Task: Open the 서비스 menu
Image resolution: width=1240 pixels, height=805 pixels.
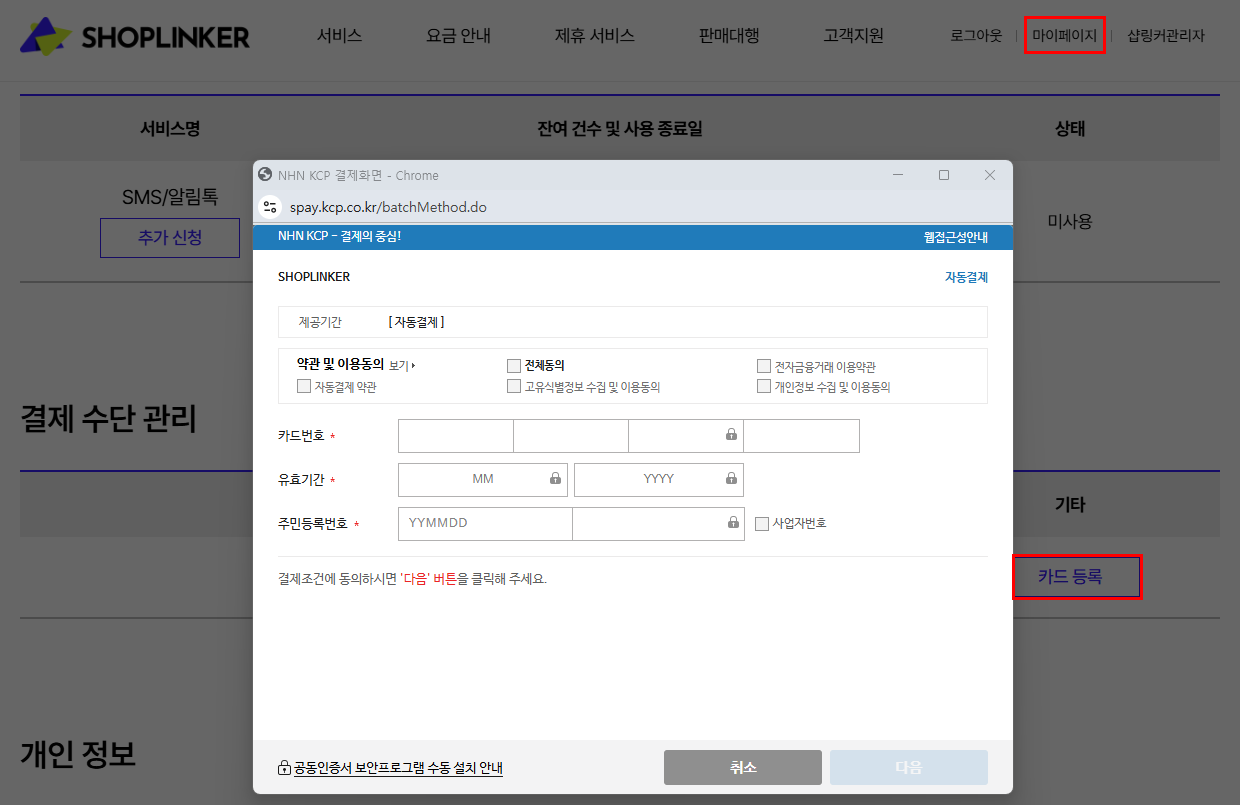Action: tap(339, 36)
